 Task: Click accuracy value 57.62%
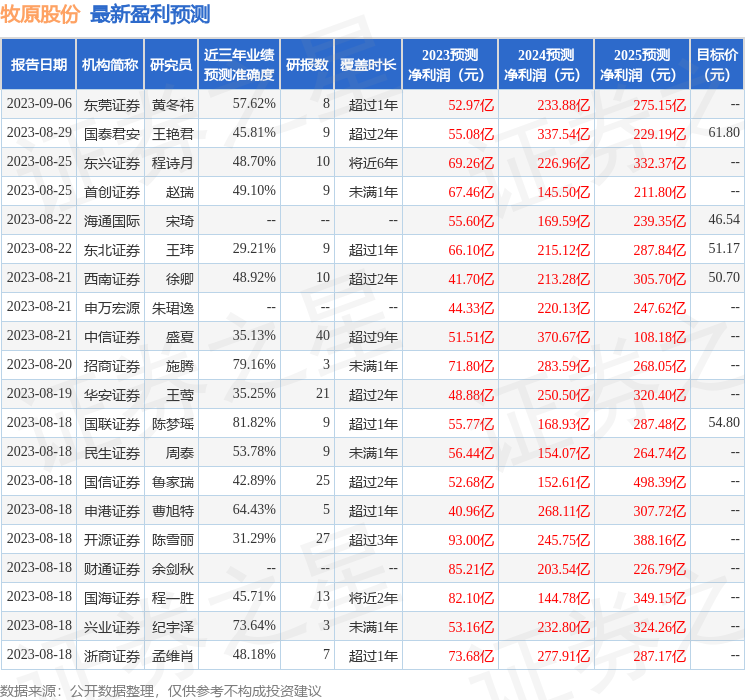254,103
